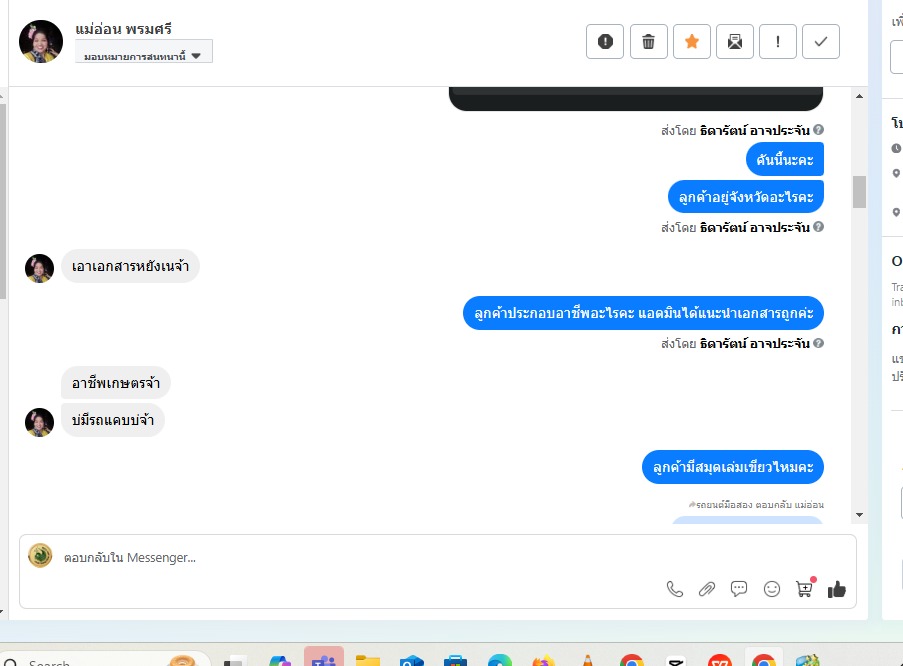
Task: Flag conversation as priority with the exclamation icon
Action: click(x=778, y=41)
